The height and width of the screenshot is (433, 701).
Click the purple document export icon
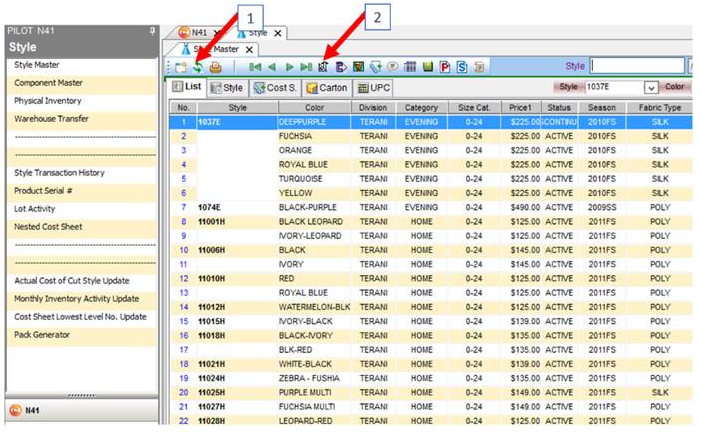pos(341,67)
